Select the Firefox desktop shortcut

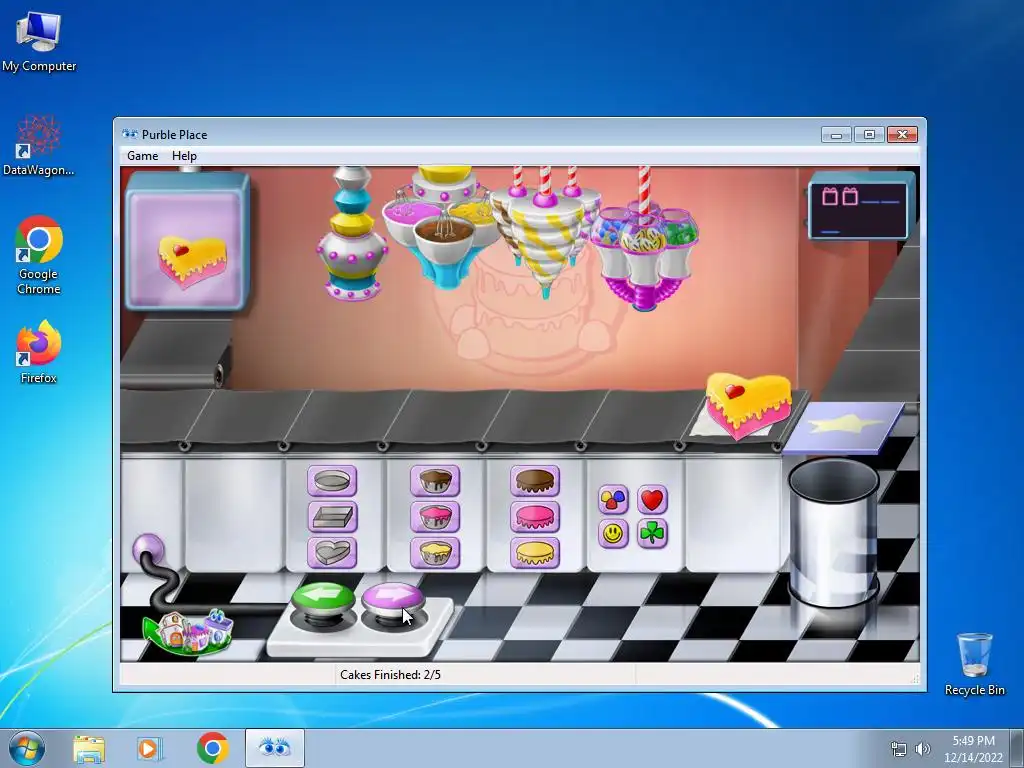(x=39, y=352)
